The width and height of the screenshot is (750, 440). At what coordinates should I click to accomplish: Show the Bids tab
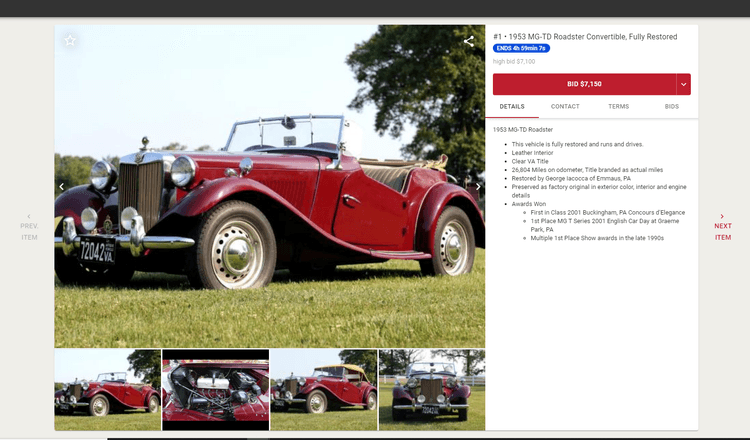coord(672,107)
